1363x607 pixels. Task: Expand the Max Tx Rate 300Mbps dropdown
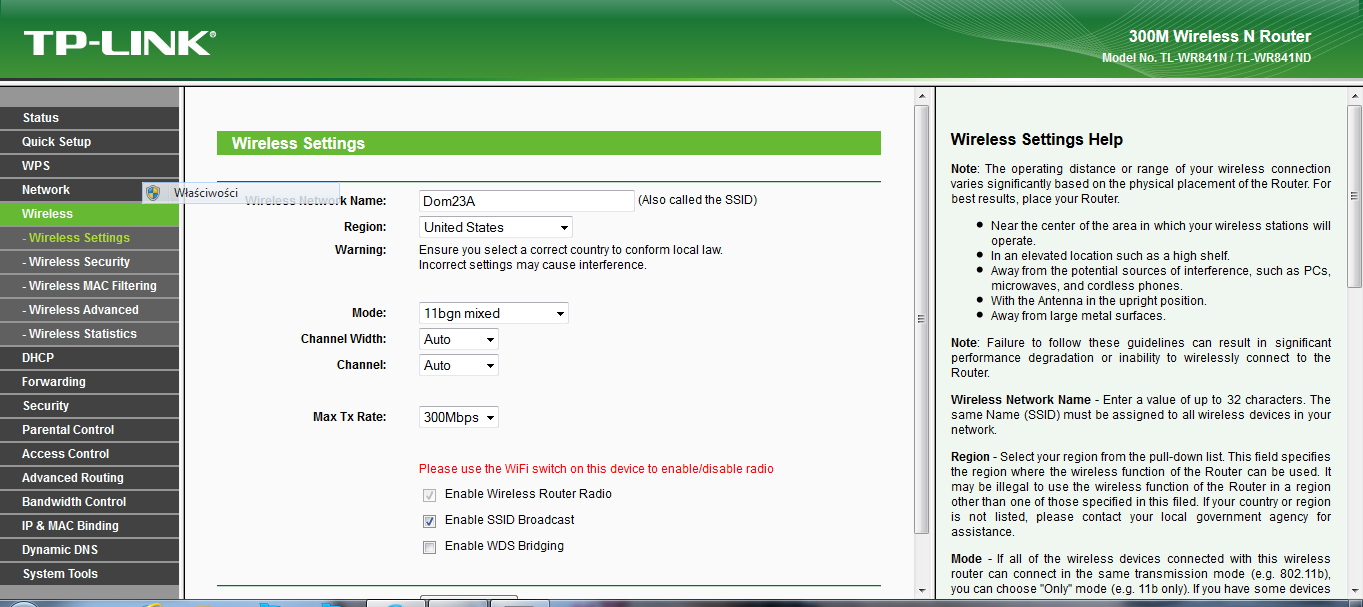pos(458,417)
